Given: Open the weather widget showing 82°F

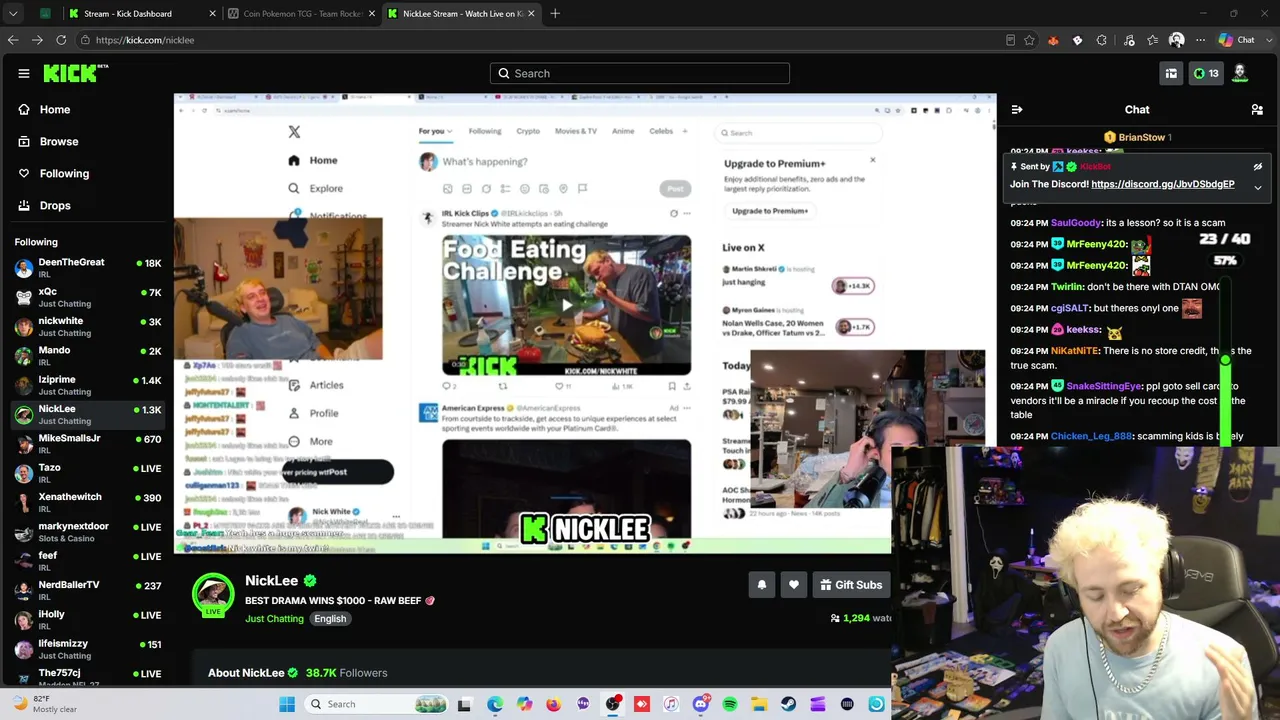Looking at the screenshot, I should [x=44, y=704].
